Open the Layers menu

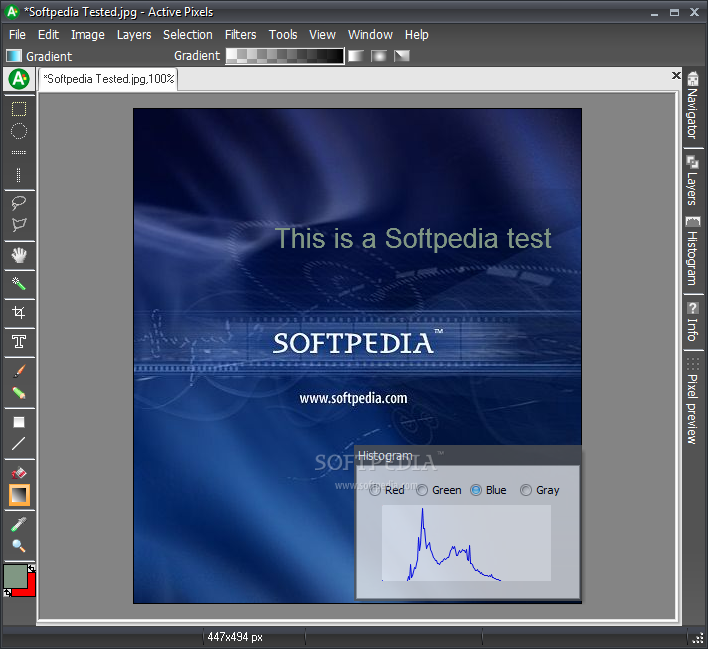click(134, 35)
